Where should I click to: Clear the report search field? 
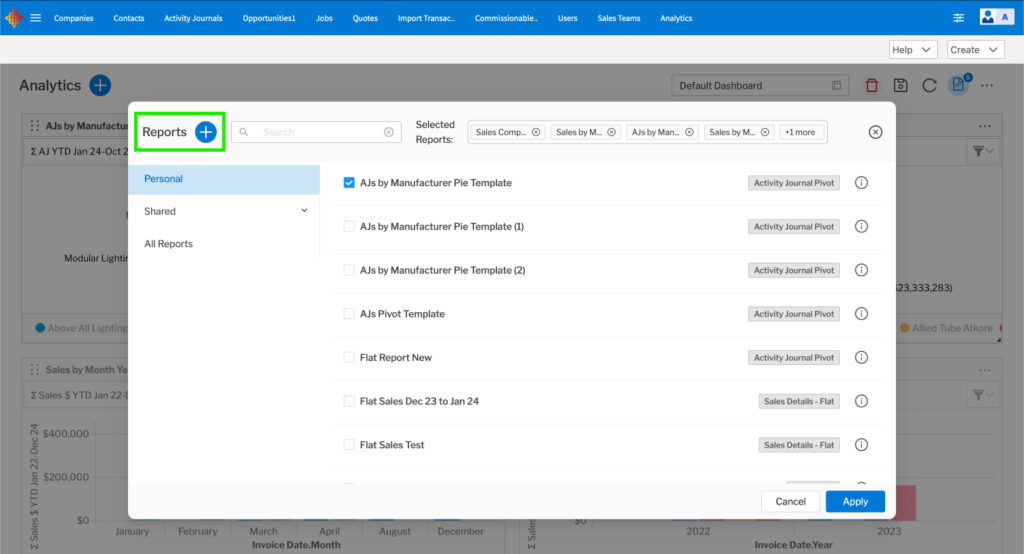[x=389, y=132]
